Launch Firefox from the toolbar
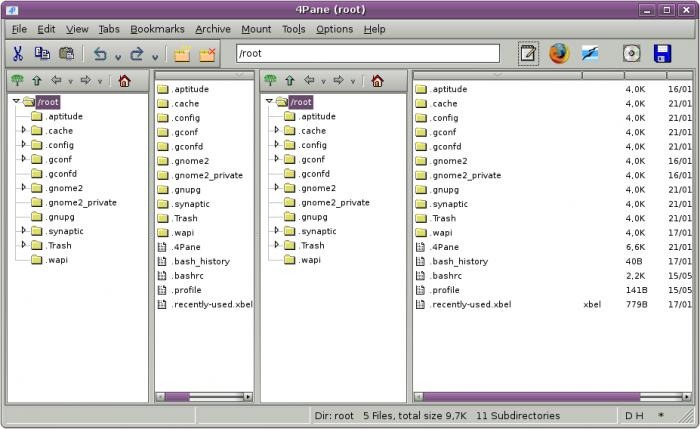This screenshot has width=700, height=429. pyautogui.click(x=559, y=54)
